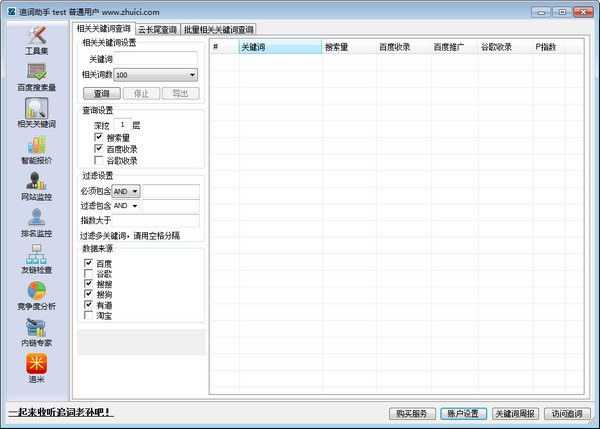
Task: Toggle the 百度收录 checkbox in 查询设置
Action: tap(98, 148)
